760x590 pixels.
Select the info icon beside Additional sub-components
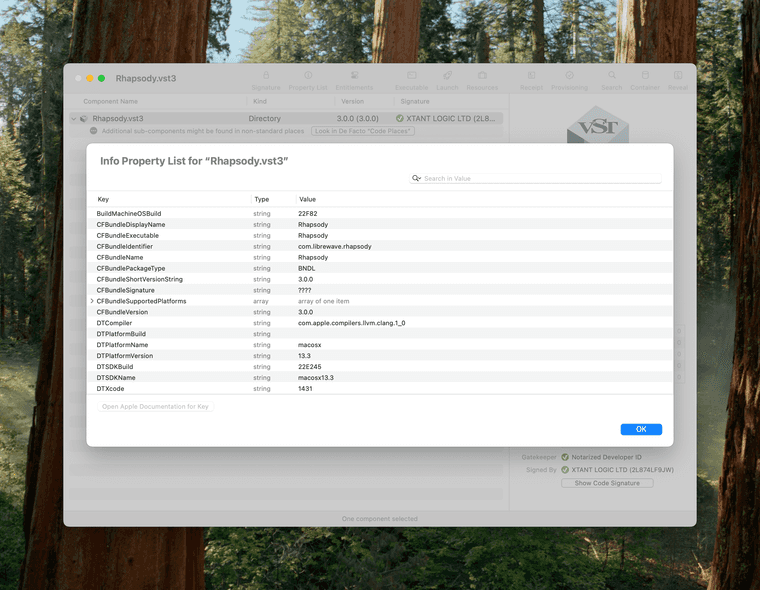click(x=94, y=131)
